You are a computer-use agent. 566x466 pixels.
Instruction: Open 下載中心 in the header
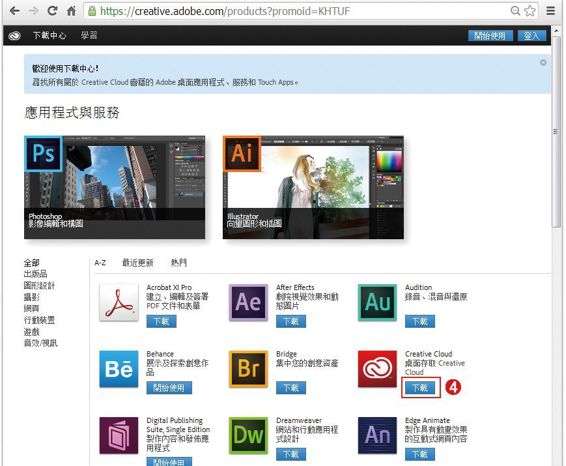[49, 35]
